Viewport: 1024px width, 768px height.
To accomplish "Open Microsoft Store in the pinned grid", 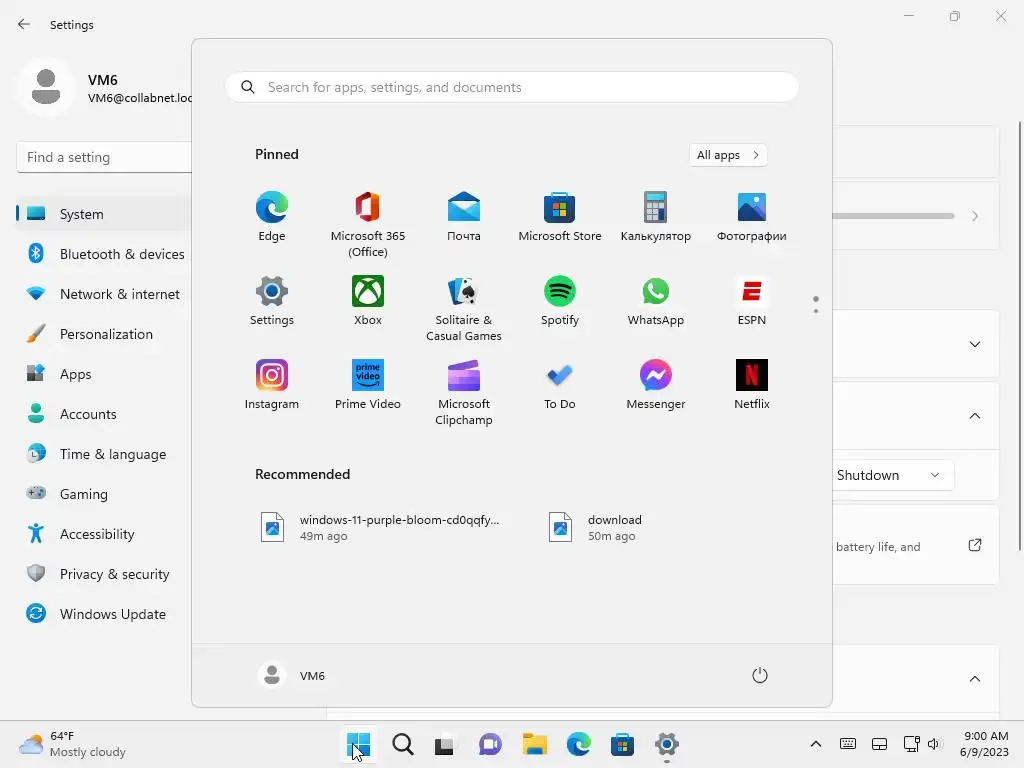I will [x=560, y=217].
